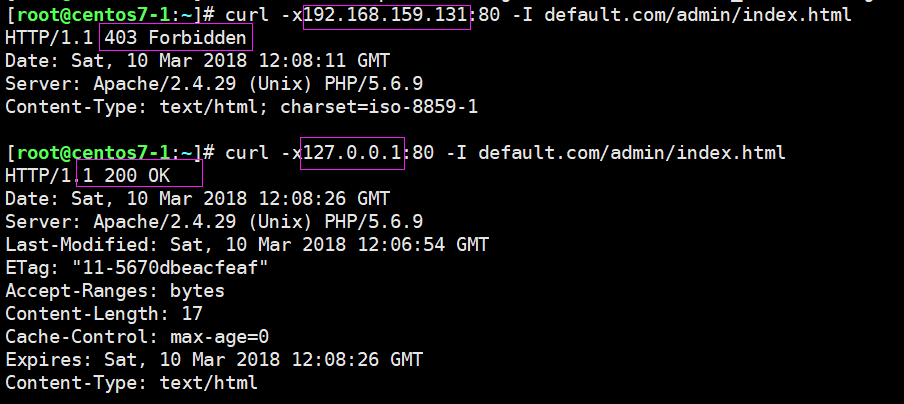The width and height of the screenshot is (904, 404).
Task: Click the 192.168.159.131 proxy address
Action: [x=386, y=16]
